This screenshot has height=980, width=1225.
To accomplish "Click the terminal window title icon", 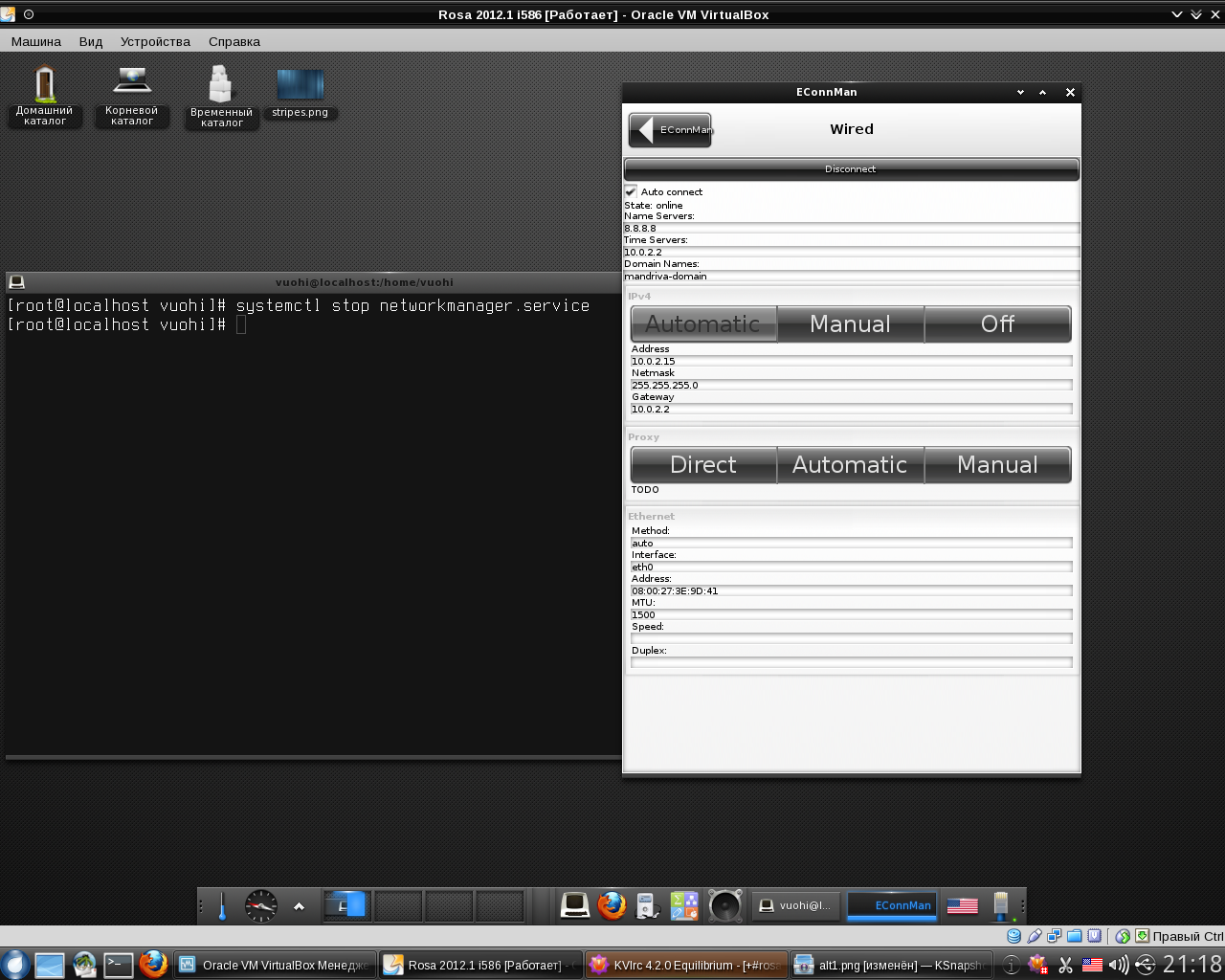I will [x=16, y=282].
